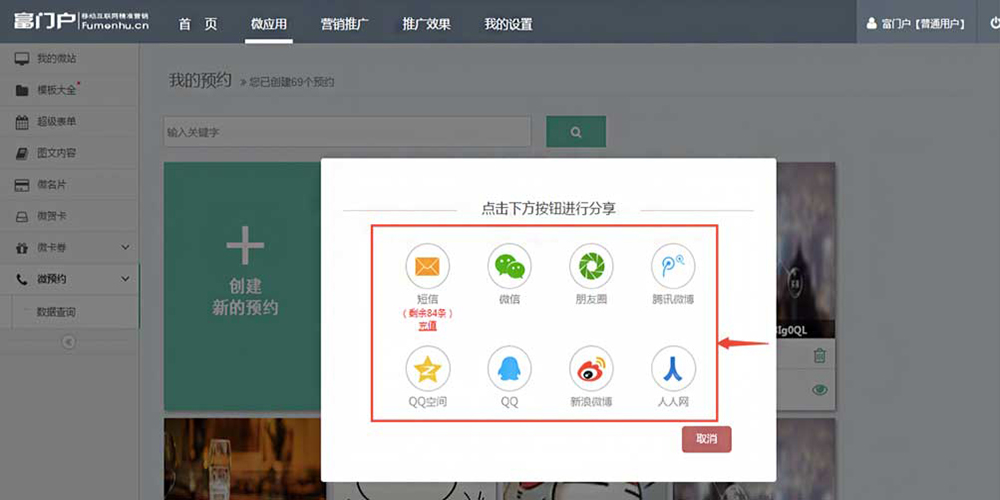Viewport: 1000px width, 500px height.
Task: Focus the 输入关键字 search field
Action: coord(347,132)
